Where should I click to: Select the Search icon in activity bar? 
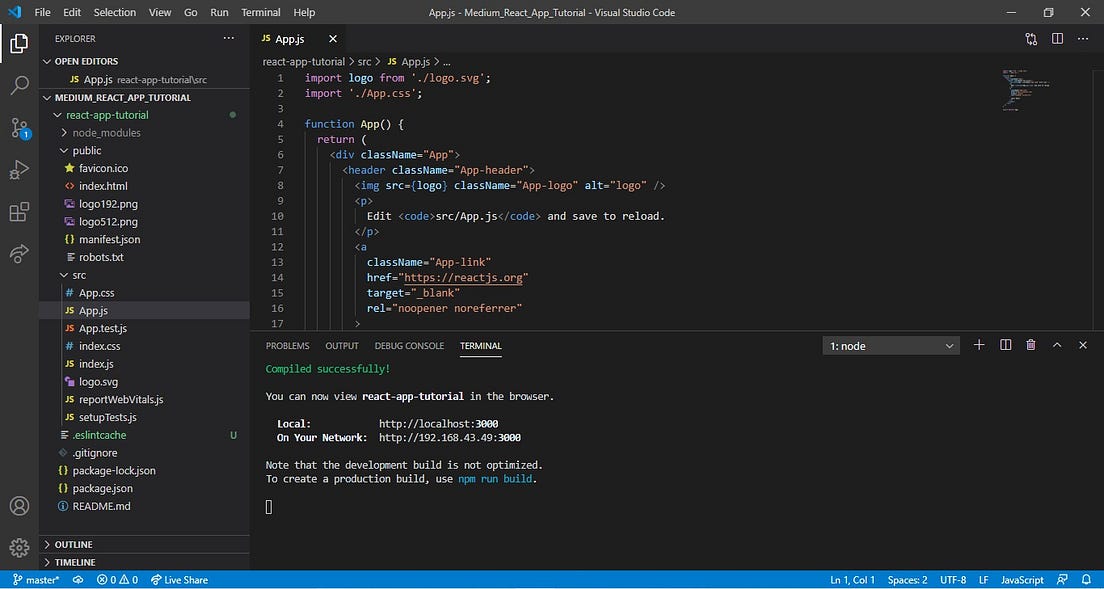click(x=20, y=86)
